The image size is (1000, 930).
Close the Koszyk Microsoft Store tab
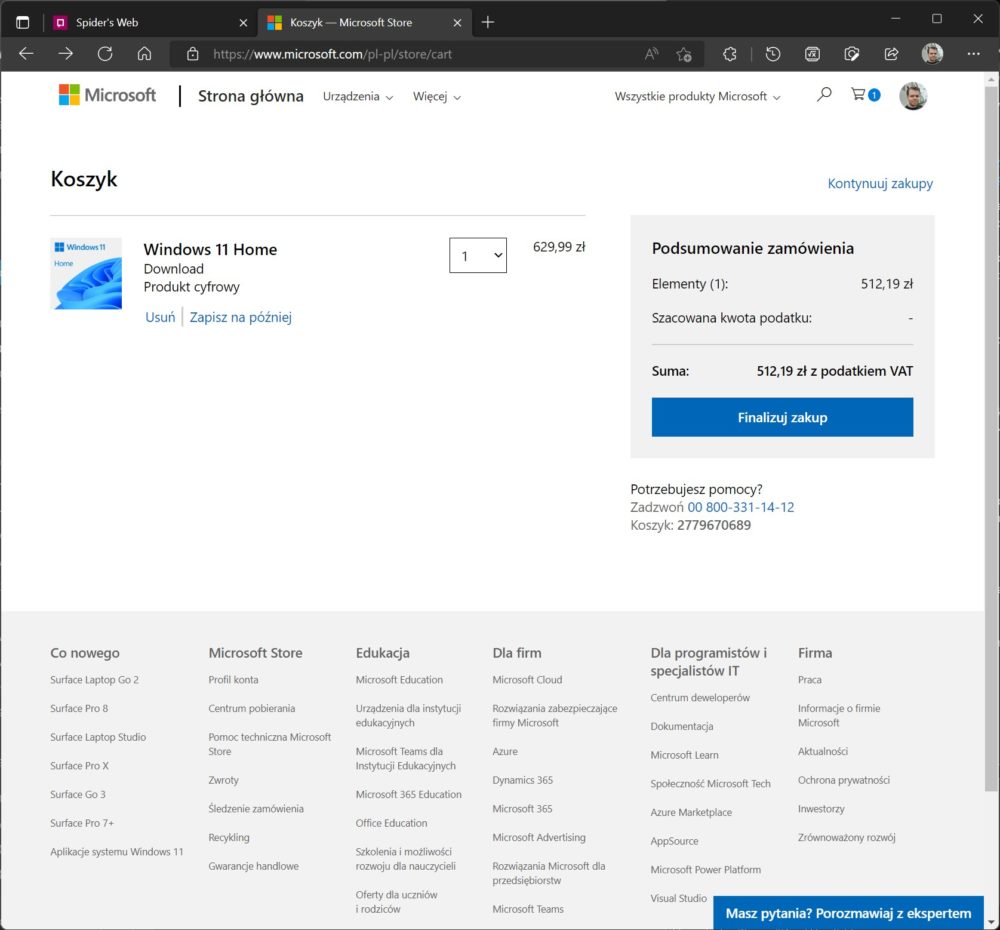[457, 23]
